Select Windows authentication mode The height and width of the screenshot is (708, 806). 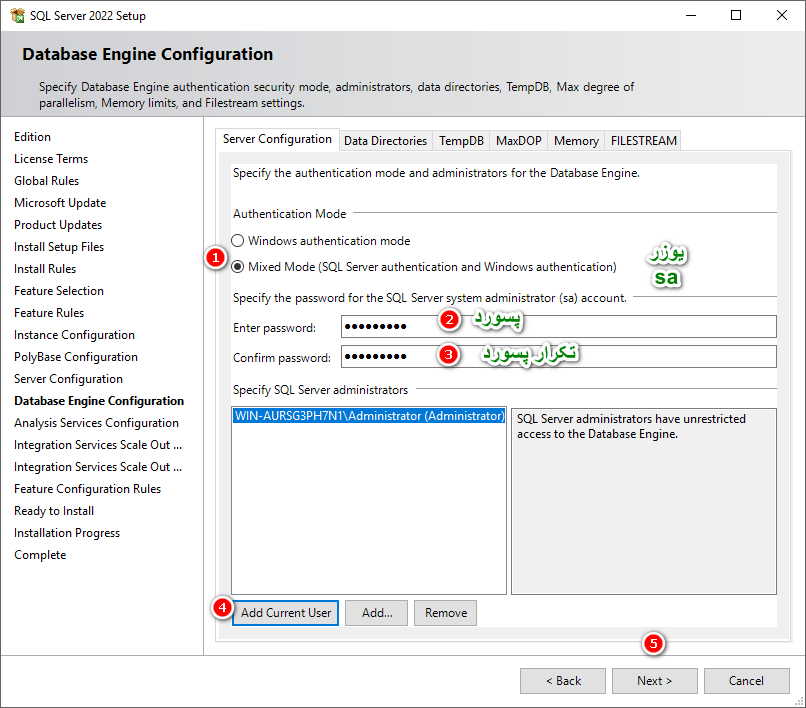point(237,240)
